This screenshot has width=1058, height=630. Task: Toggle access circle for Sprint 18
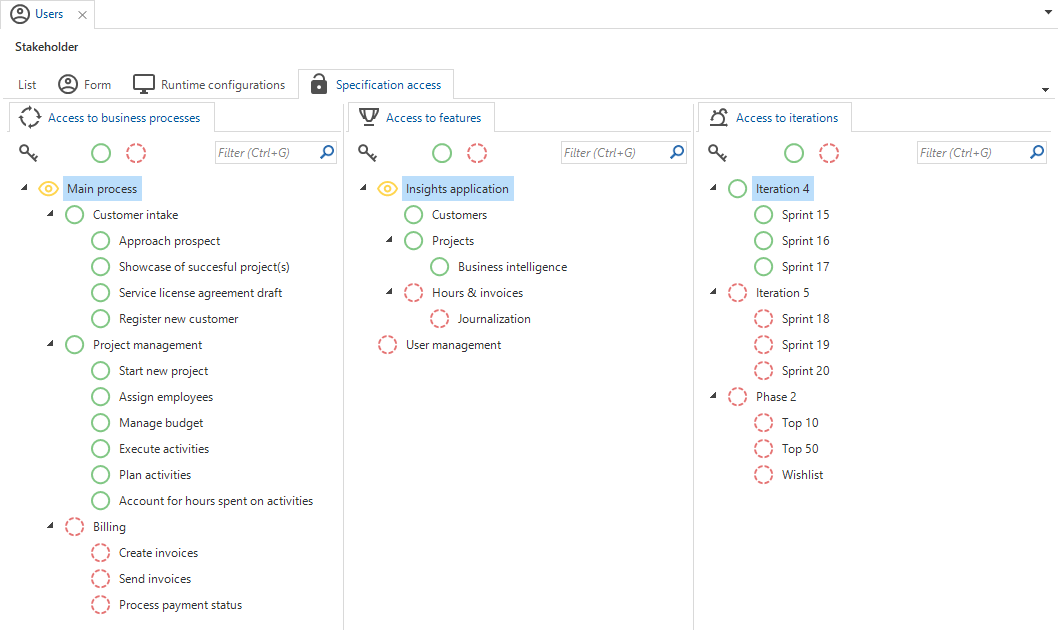pyautogui.click(x=764, y=319)
